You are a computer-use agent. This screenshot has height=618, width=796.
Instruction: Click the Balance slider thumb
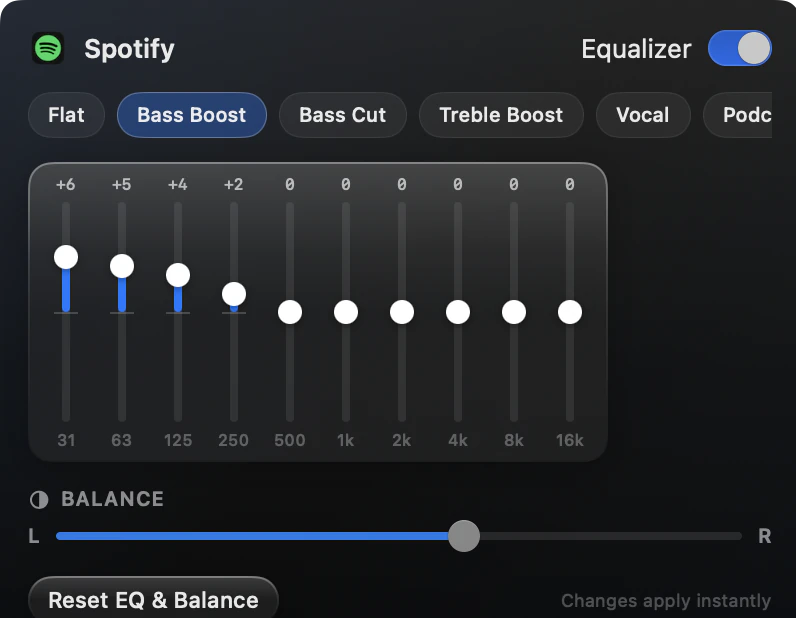coord(464,536)
